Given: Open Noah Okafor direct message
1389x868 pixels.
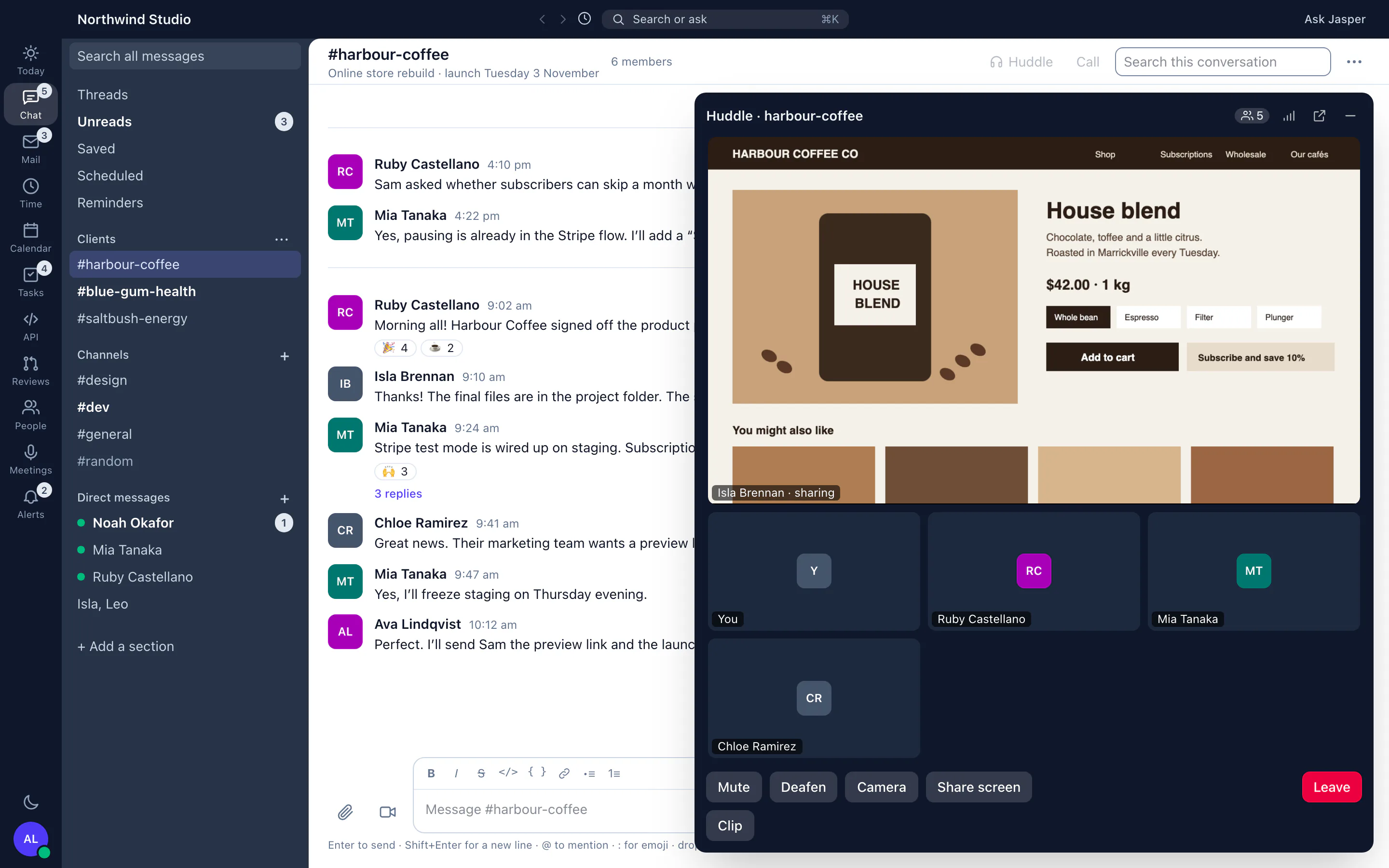Looking at the screenshot, I should (185, 522).
